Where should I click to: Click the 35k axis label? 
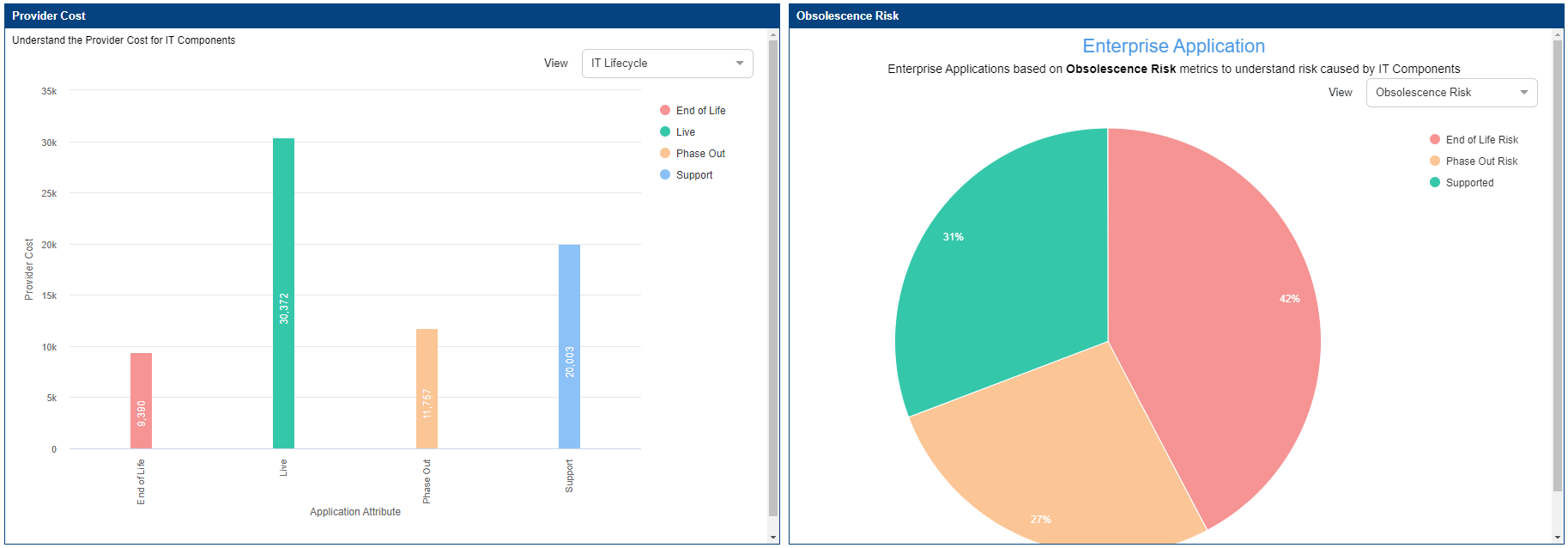pos(49,91)
